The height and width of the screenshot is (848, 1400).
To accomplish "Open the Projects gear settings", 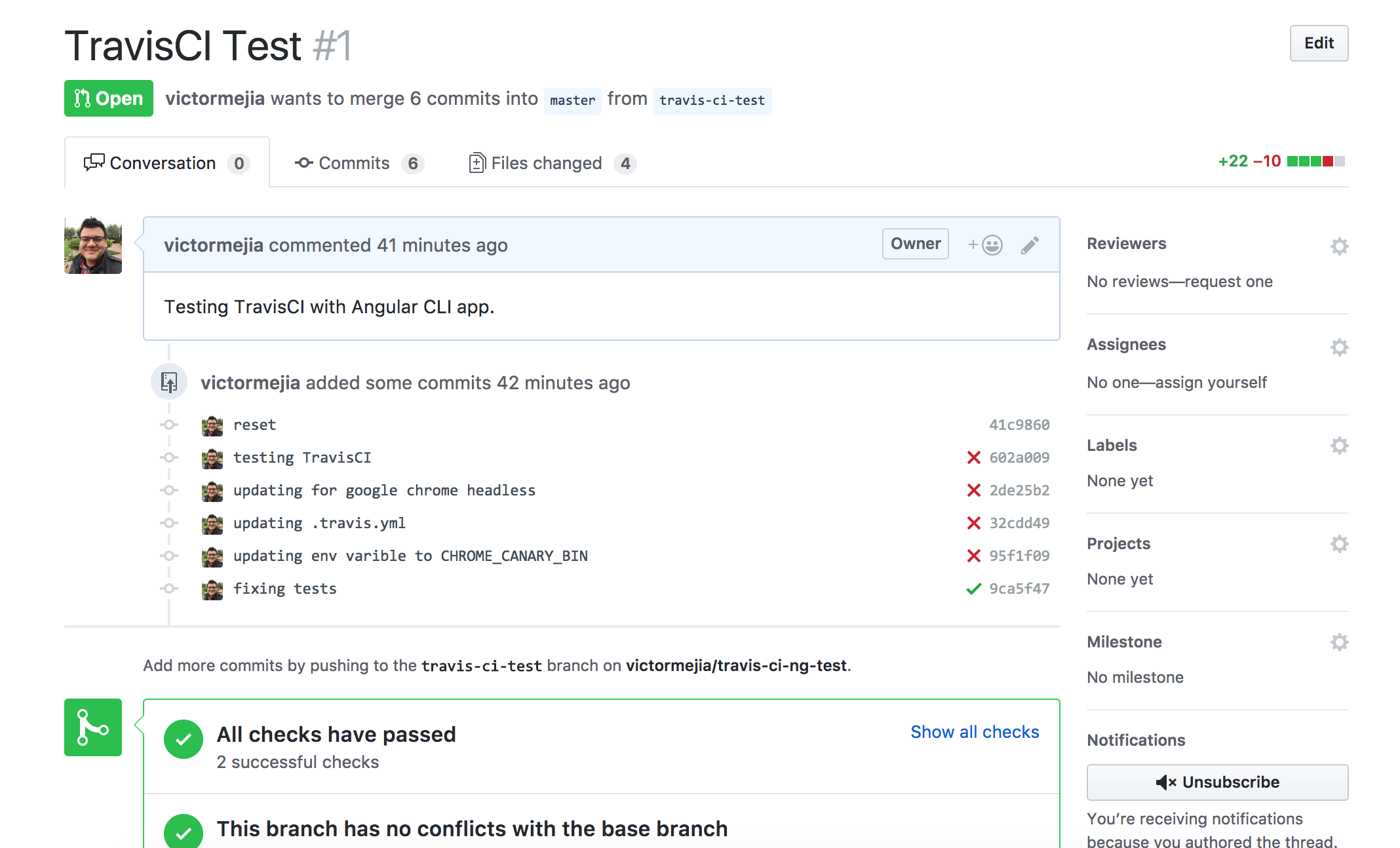I will pyautogui.click(x=1339, y=544).
